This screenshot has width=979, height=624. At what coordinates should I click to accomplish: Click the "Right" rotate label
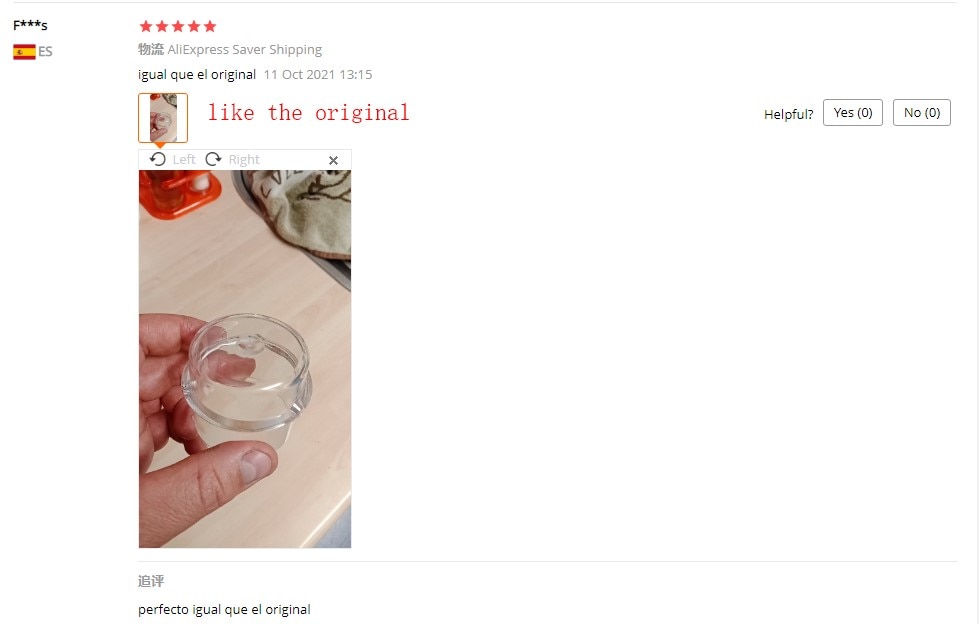[x=244, y=160]
